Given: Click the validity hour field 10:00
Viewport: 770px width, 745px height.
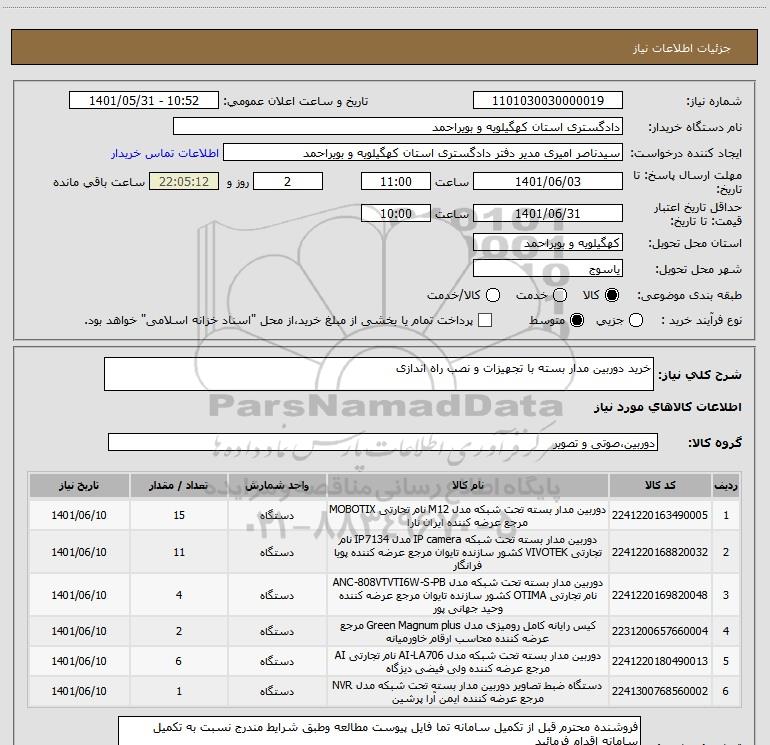Looking at the screenshot, I should [x=396, y=214].
